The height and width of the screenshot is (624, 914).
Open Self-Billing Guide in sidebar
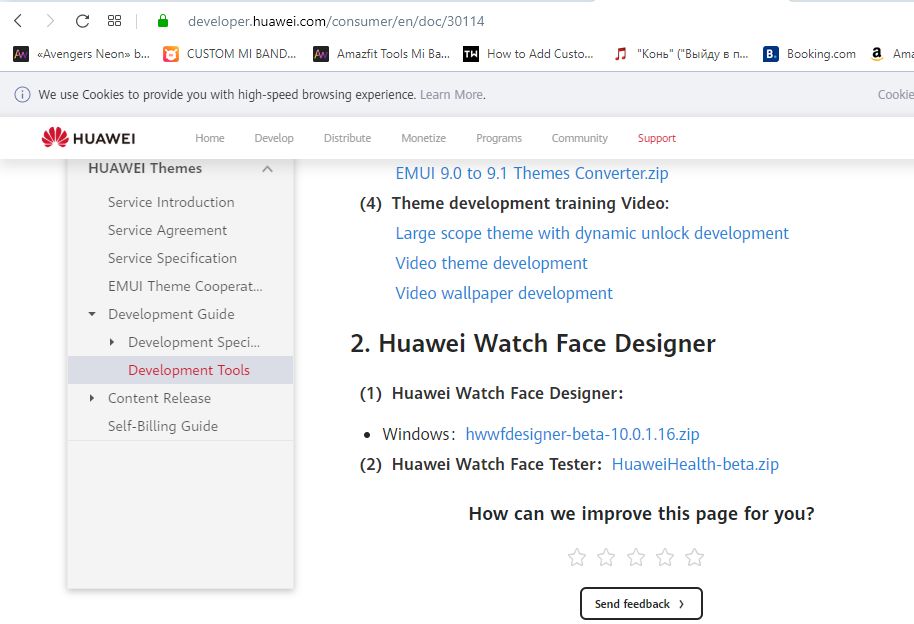coord(163,426)
